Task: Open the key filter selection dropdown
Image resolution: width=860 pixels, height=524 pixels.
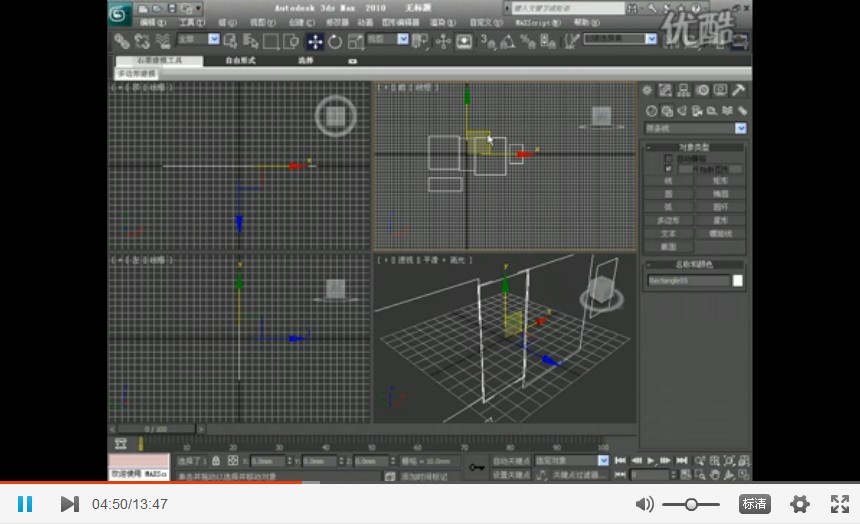Action: (x=603, y=461)
